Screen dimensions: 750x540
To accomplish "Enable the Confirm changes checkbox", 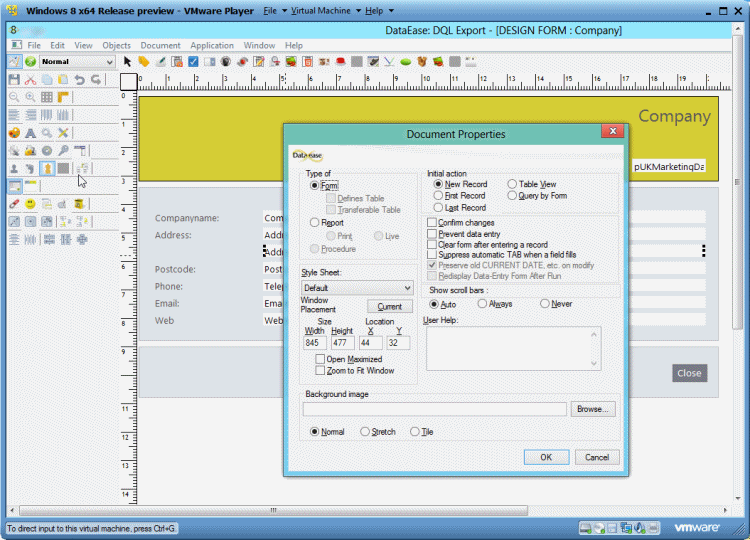I will [x=432, y=222].
